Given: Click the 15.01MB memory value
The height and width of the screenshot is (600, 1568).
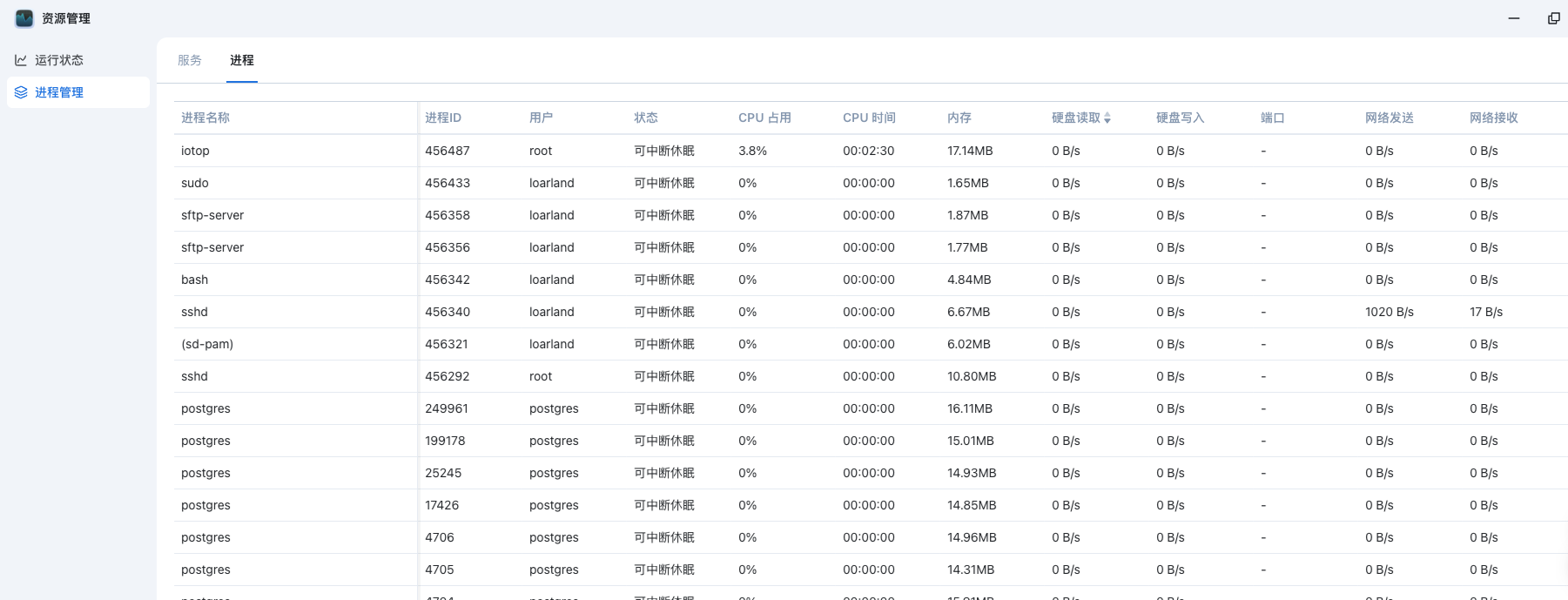Looking at the screenshot, I should tap(971, 441).
